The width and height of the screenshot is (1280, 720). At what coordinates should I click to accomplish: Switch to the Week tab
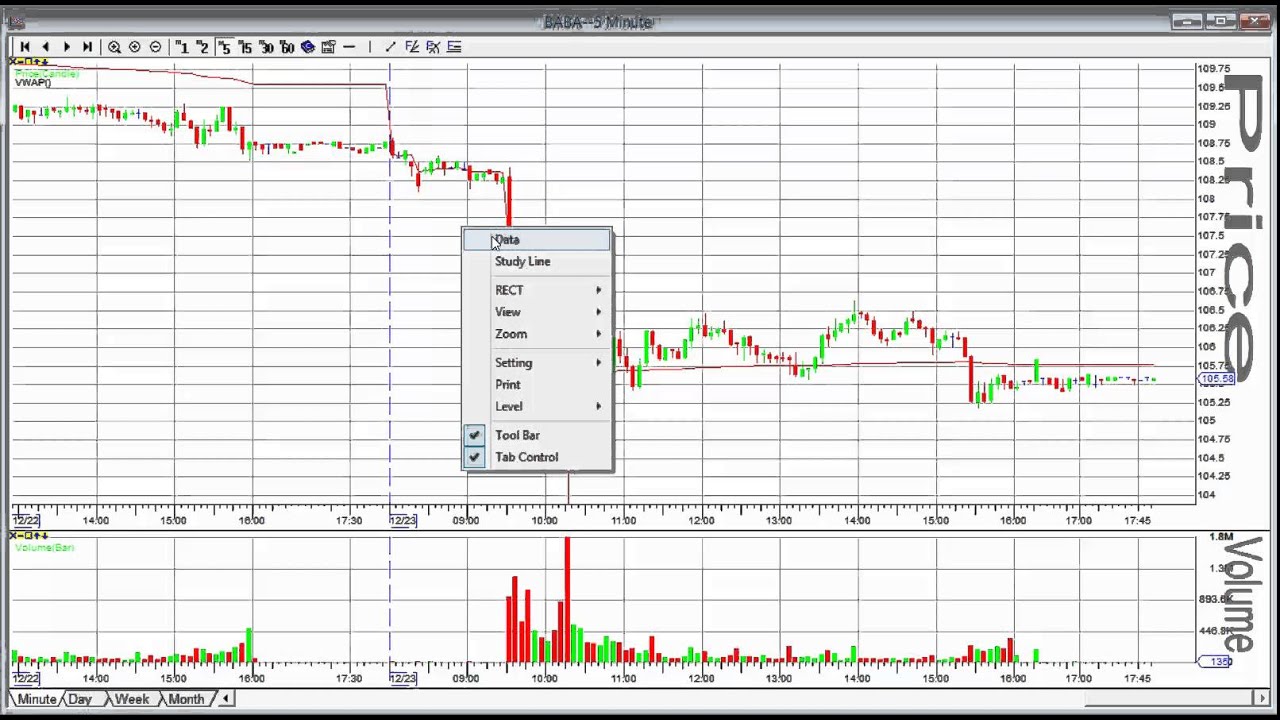[132, 699]
